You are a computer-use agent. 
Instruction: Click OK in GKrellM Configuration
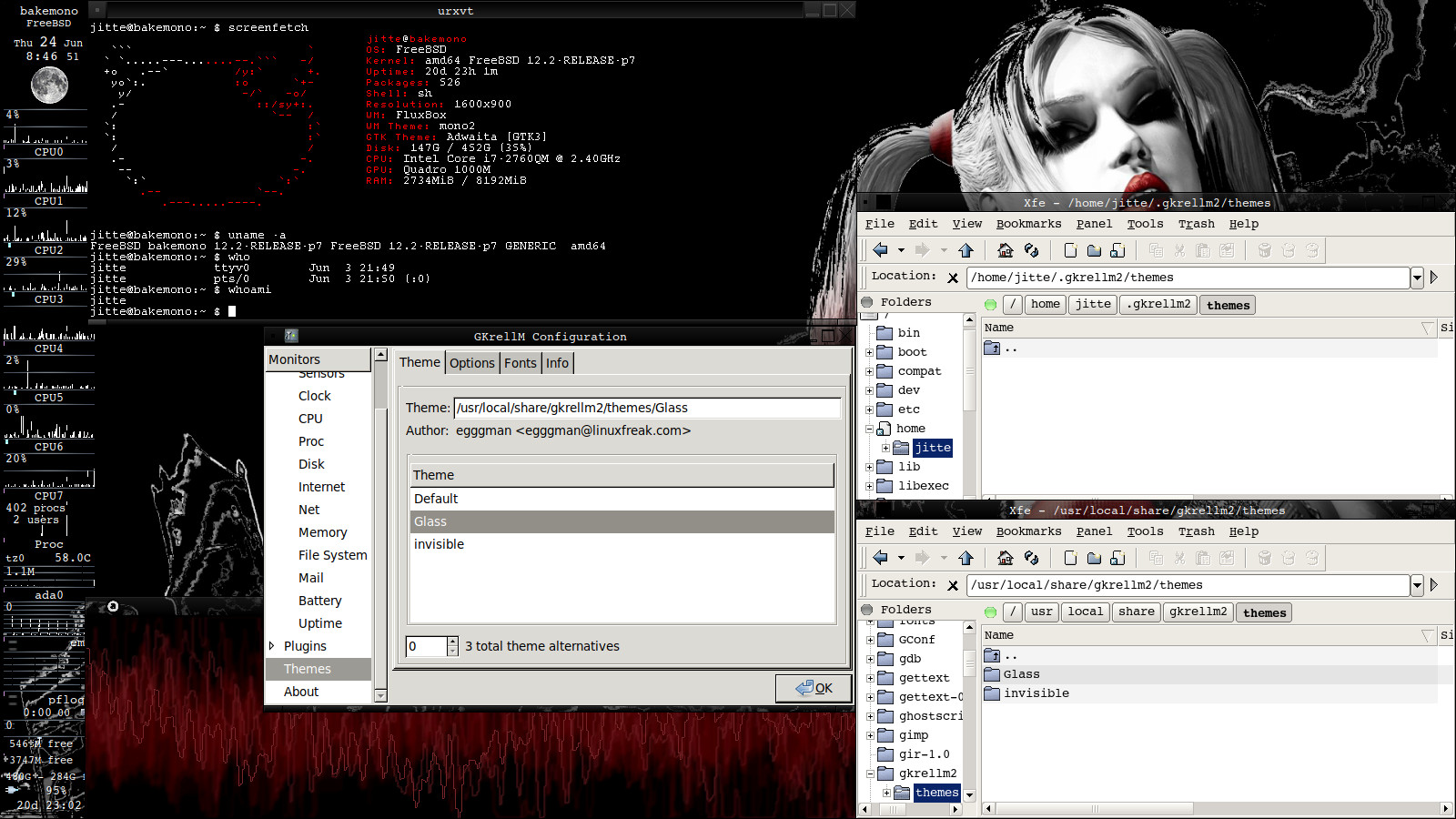814,688
